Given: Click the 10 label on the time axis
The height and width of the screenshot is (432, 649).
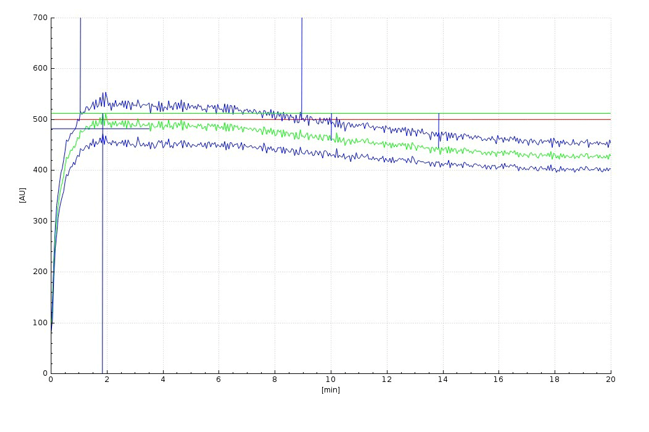Looking at the screenshot, I should [331, 379].
